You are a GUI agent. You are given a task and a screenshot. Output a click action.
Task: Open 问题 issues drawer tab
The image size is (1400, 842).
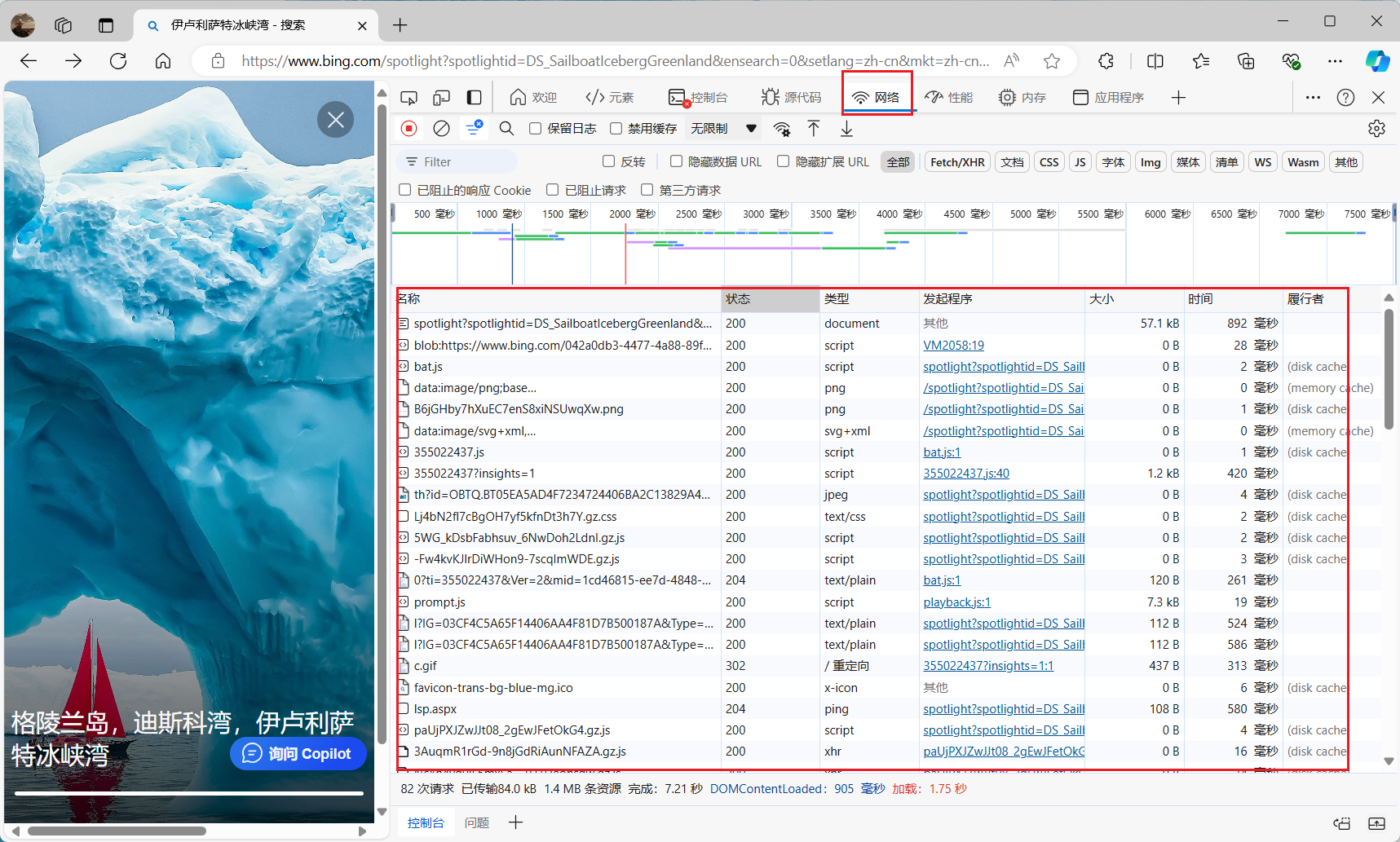click(x=477, y=823)
